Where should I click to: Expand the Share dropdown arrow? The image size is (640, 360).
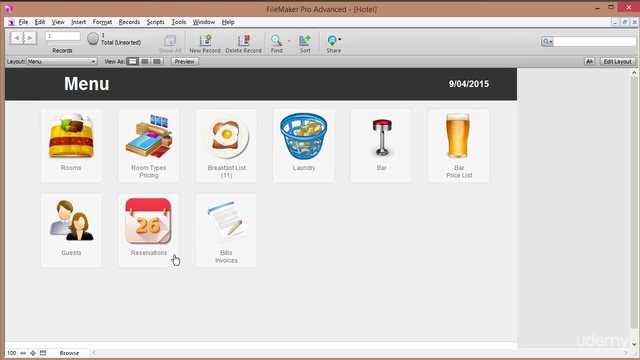(x=340, y=40)
